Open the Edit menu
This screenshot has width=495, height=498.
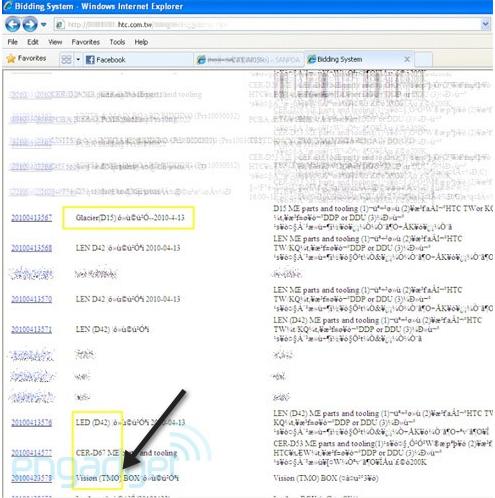(33, 42)
